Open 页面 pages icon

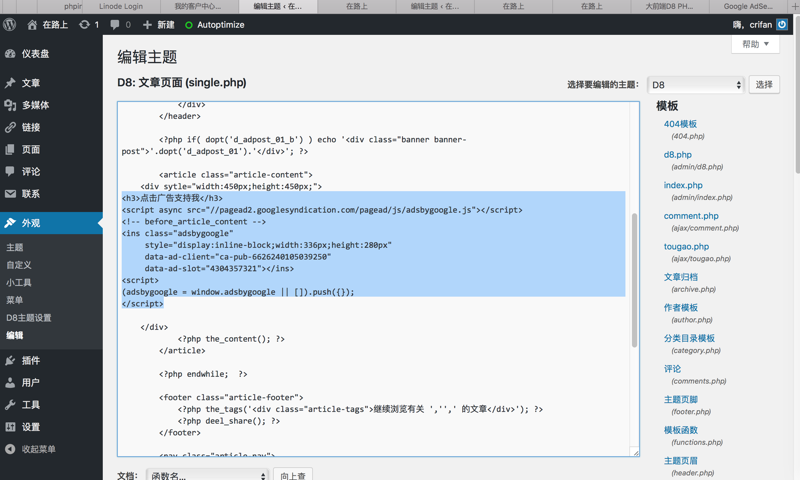(x=10, y=149)
